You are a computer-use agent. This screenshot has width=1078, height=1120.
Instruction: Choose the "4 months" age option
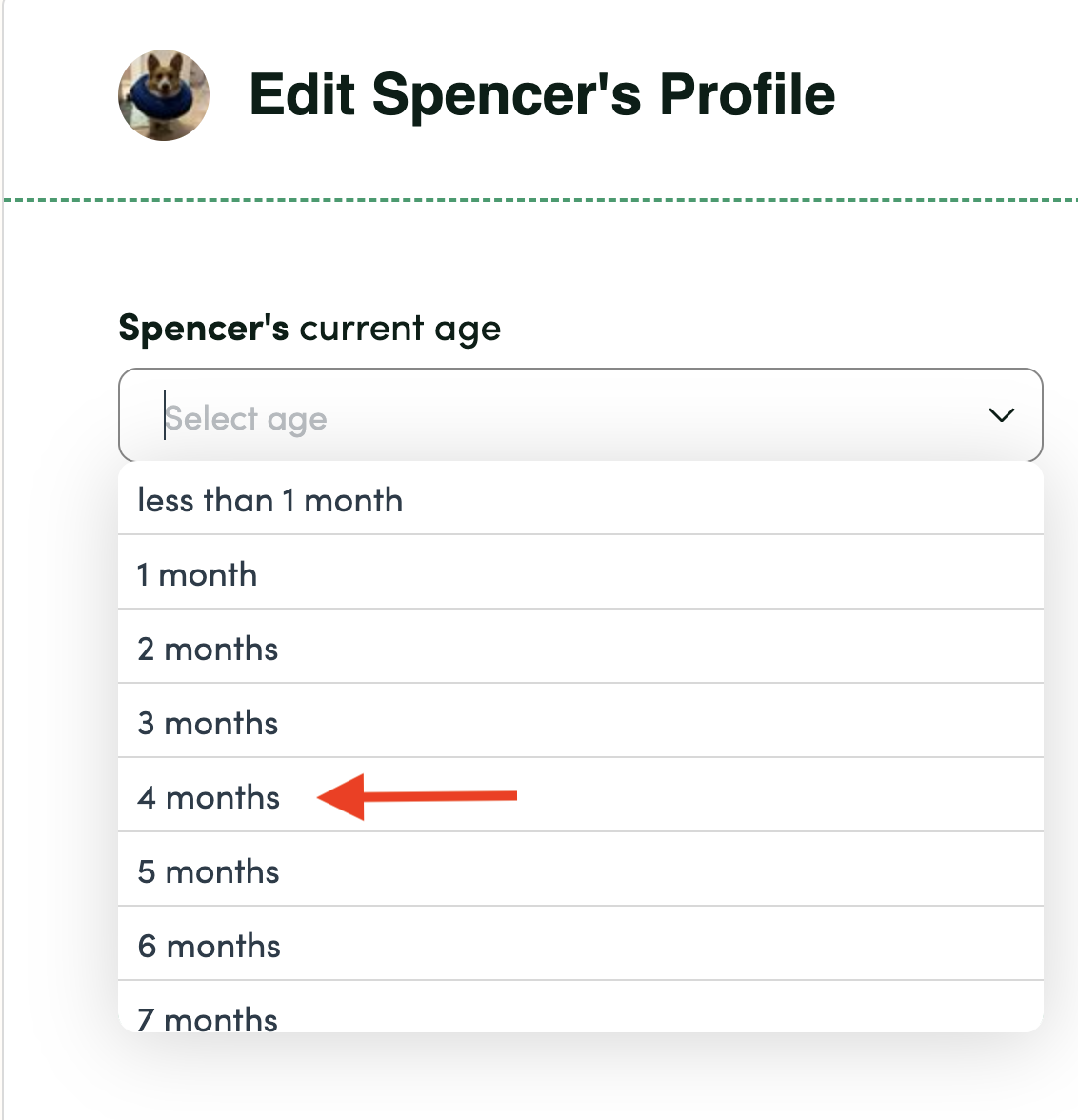coord(209,797)
